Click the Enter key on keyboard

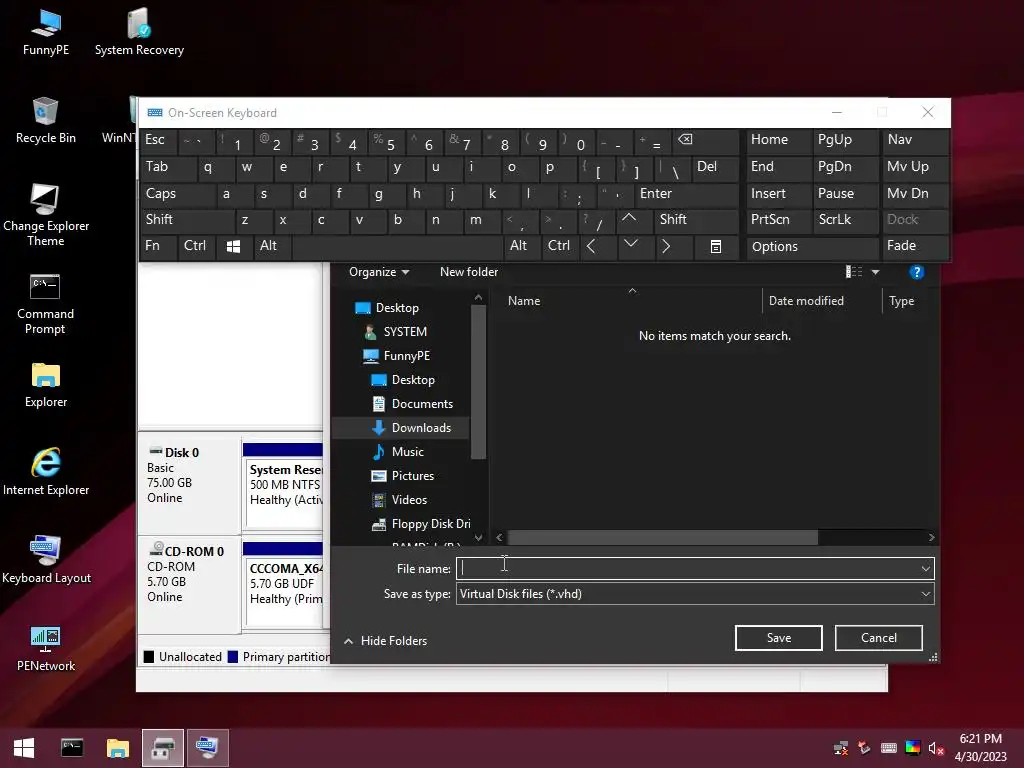(x=686, y=193)
